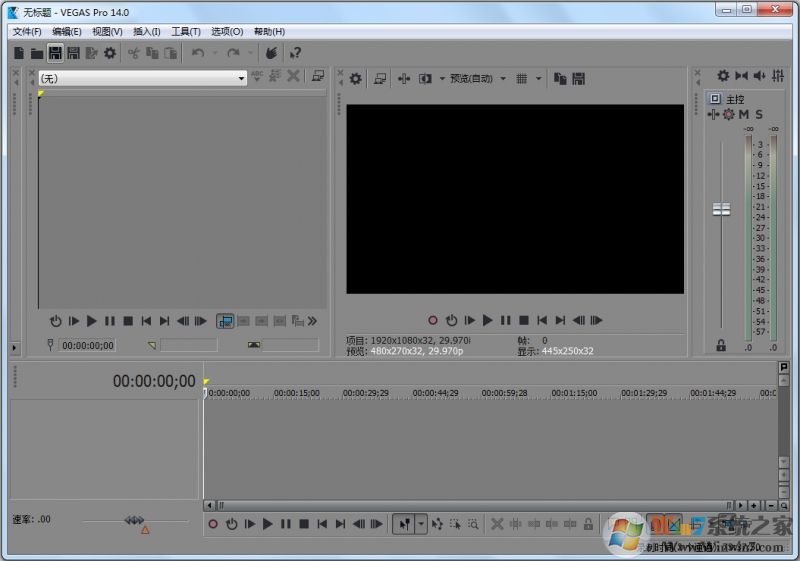Create a new project from toolbar
800x561 pixels.
(19, 53)
